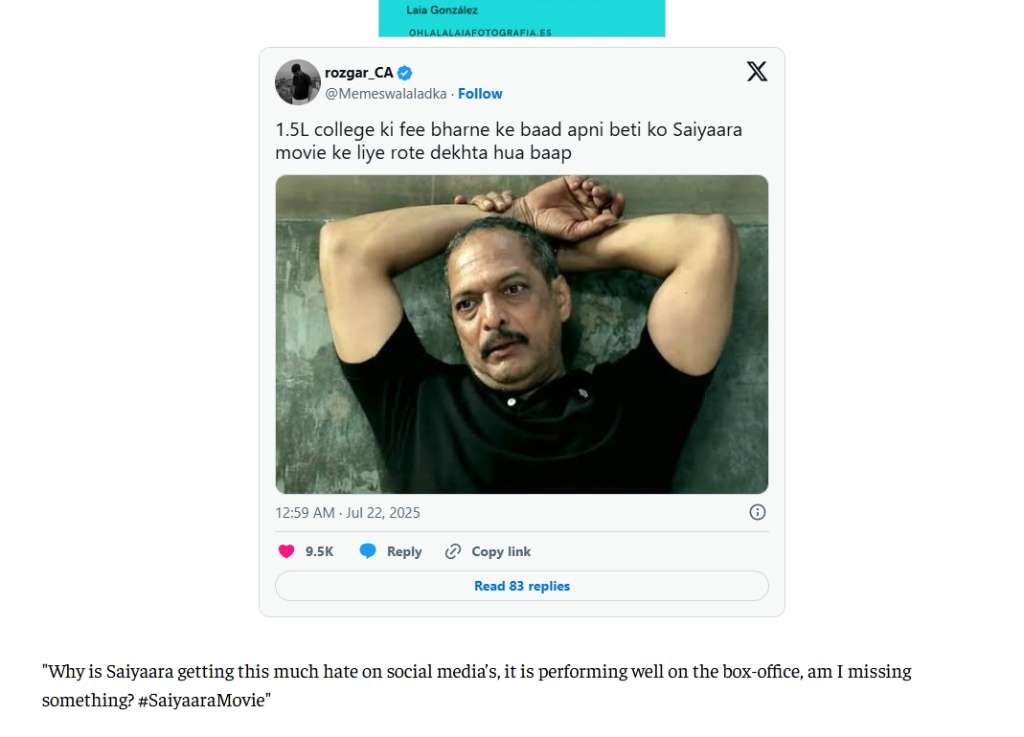Click the X logo in the tweet
The image size is (1024, 737).
(x=757, y=72)
